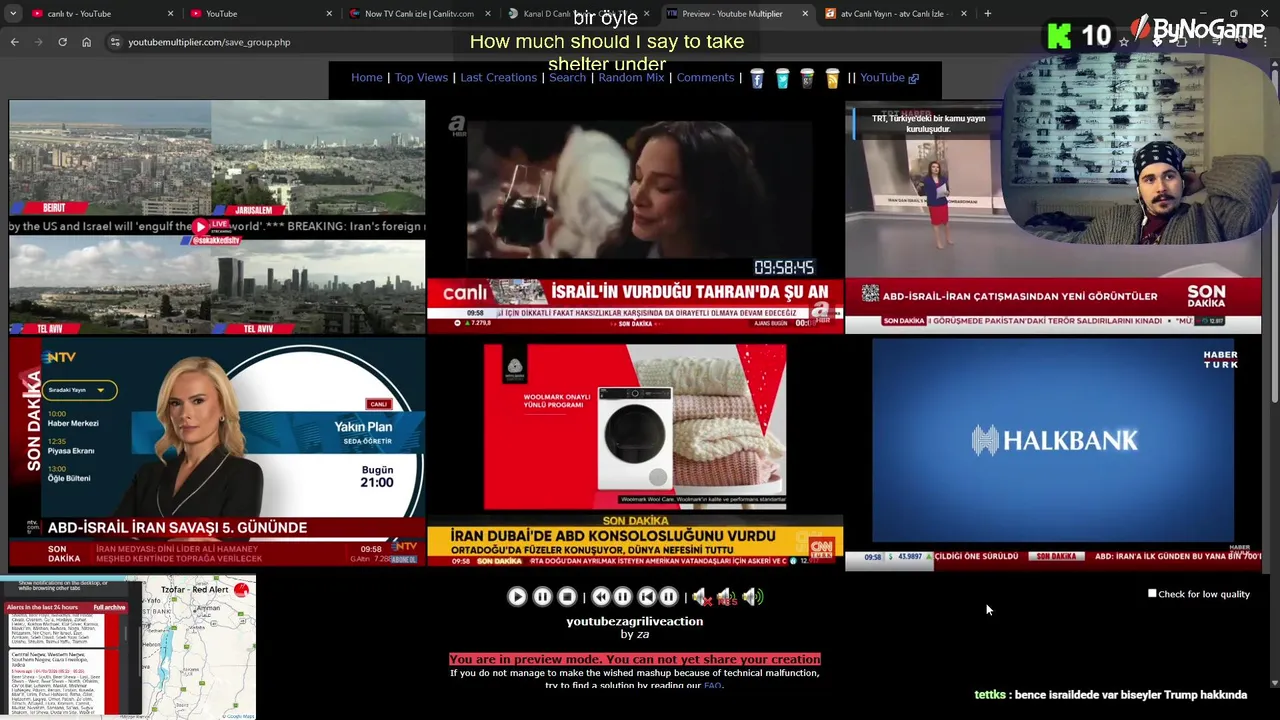Click the CNN Türk video tile

(x=635, y=453)
